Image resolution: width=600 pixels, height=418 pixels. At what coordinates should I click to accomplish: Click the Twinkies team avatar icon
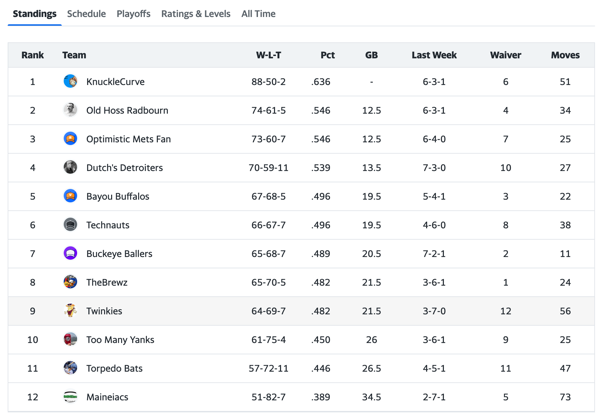pos(70,311)
